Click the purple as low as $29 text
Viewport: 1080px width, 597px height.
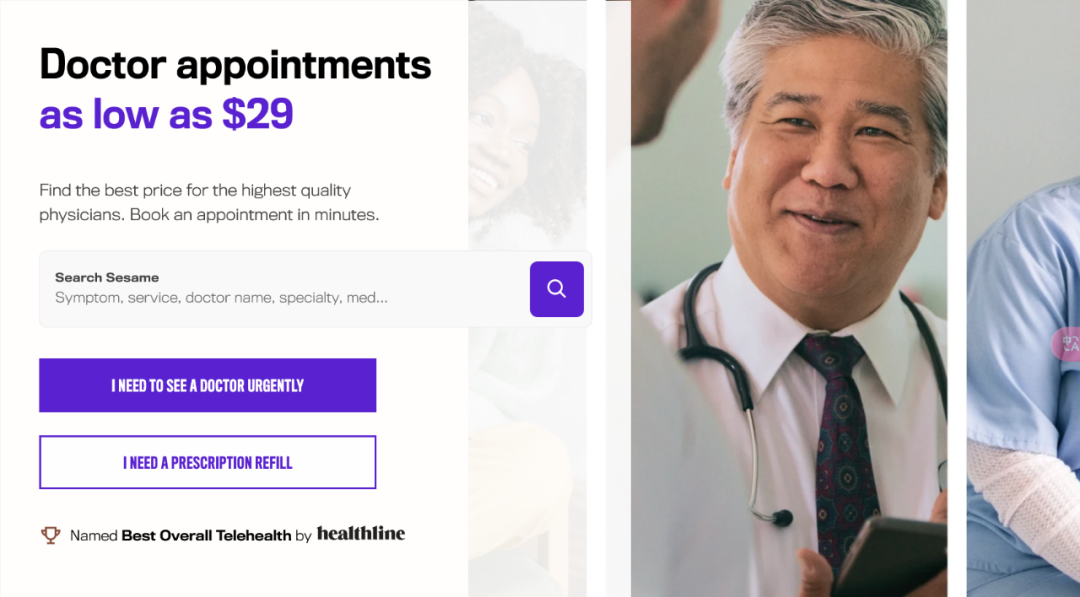pyautogui.click(x=166, y=114)
